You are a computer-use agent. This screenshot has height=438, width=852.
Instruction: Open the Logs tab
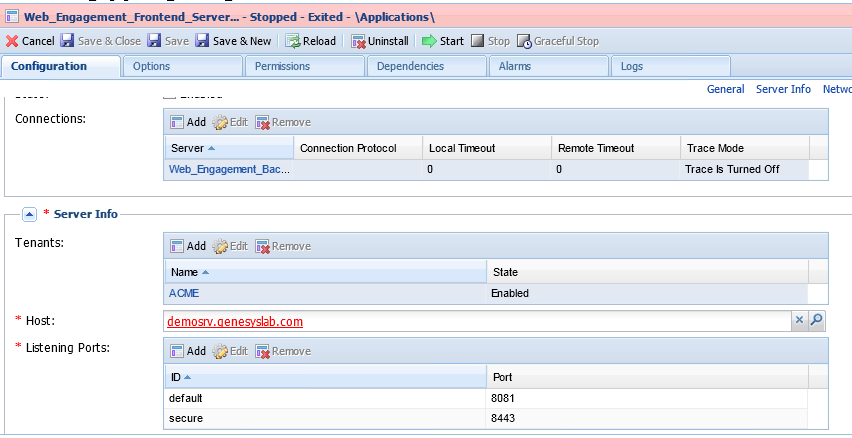(x=671, y=66)
